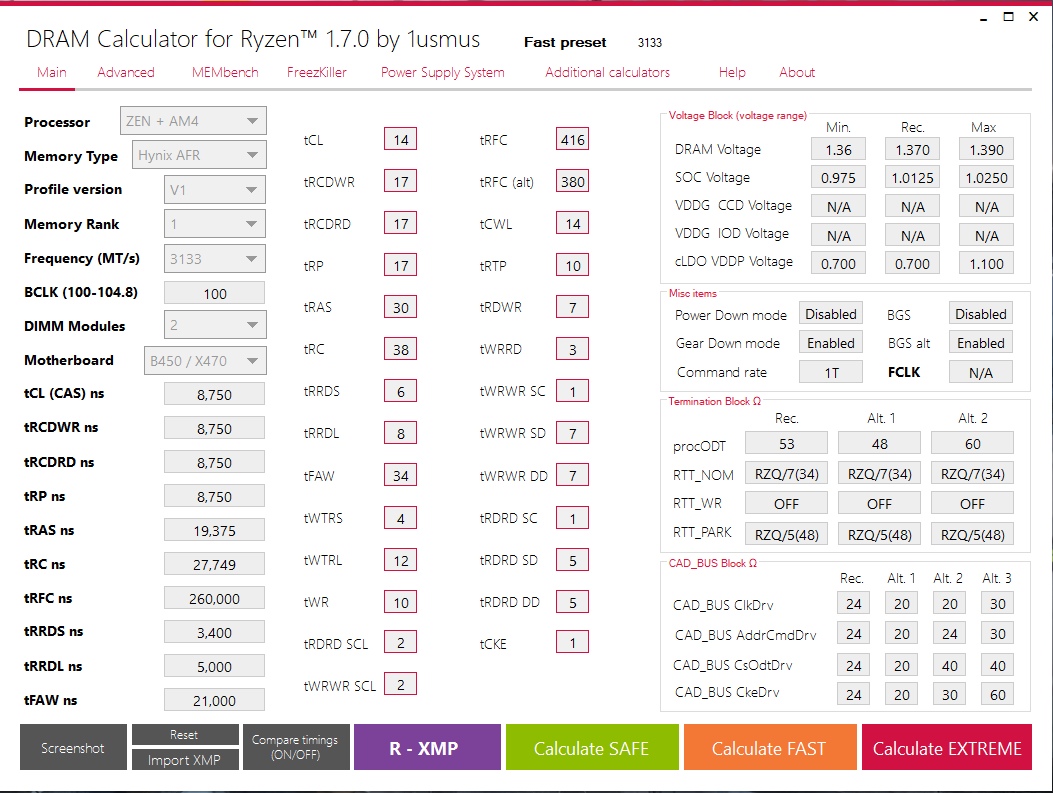
Task: Close the DRAM Calculator window
Action: [1034, 17]
